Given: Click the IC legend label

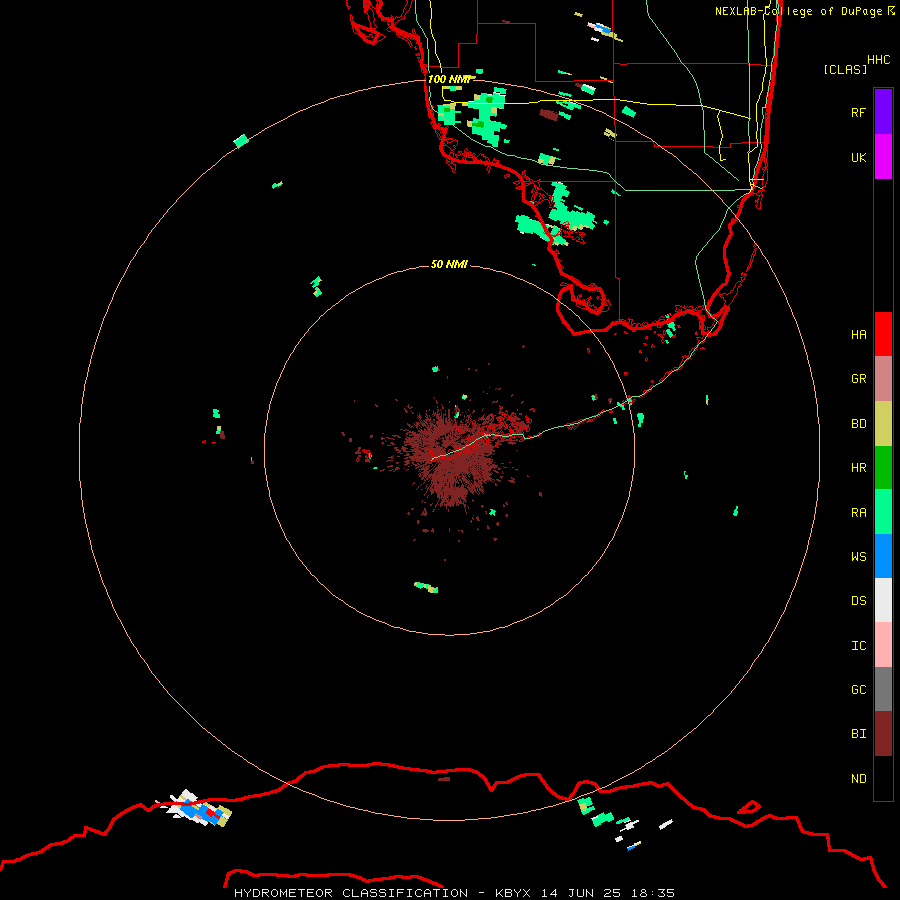Looking at the screenshot, I should 858,646.
